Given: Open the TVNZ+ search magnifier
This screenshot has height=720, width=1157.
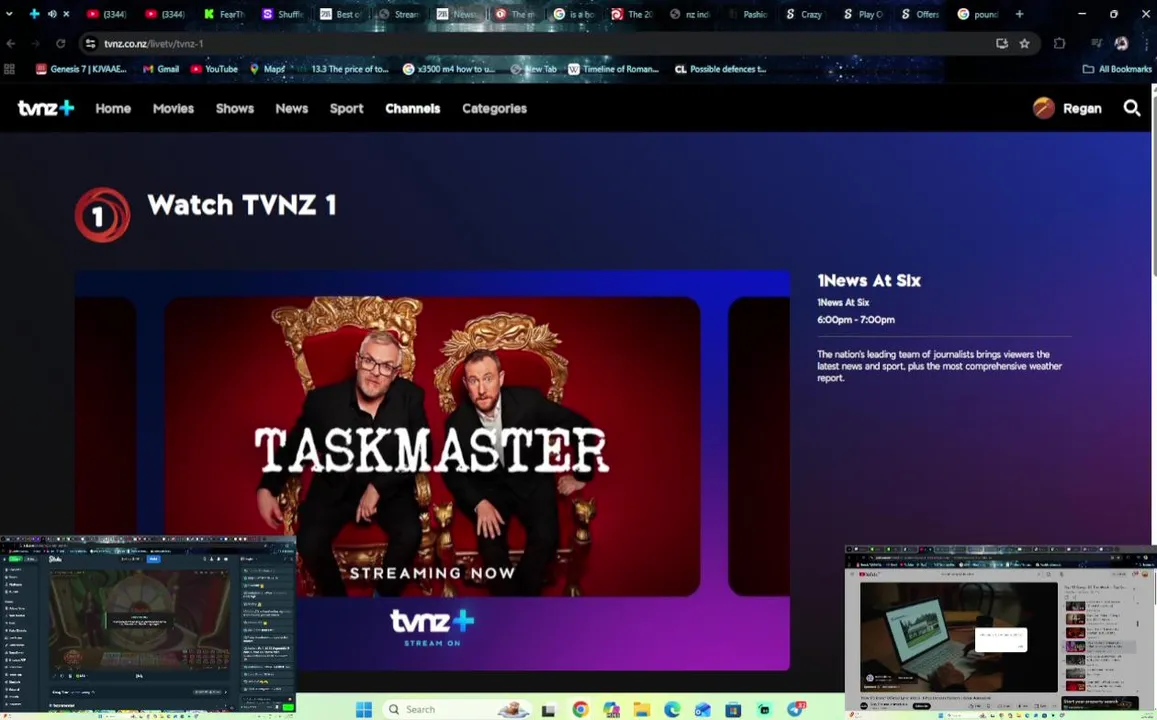Looking at the screenshot, I should [1131, 108].
